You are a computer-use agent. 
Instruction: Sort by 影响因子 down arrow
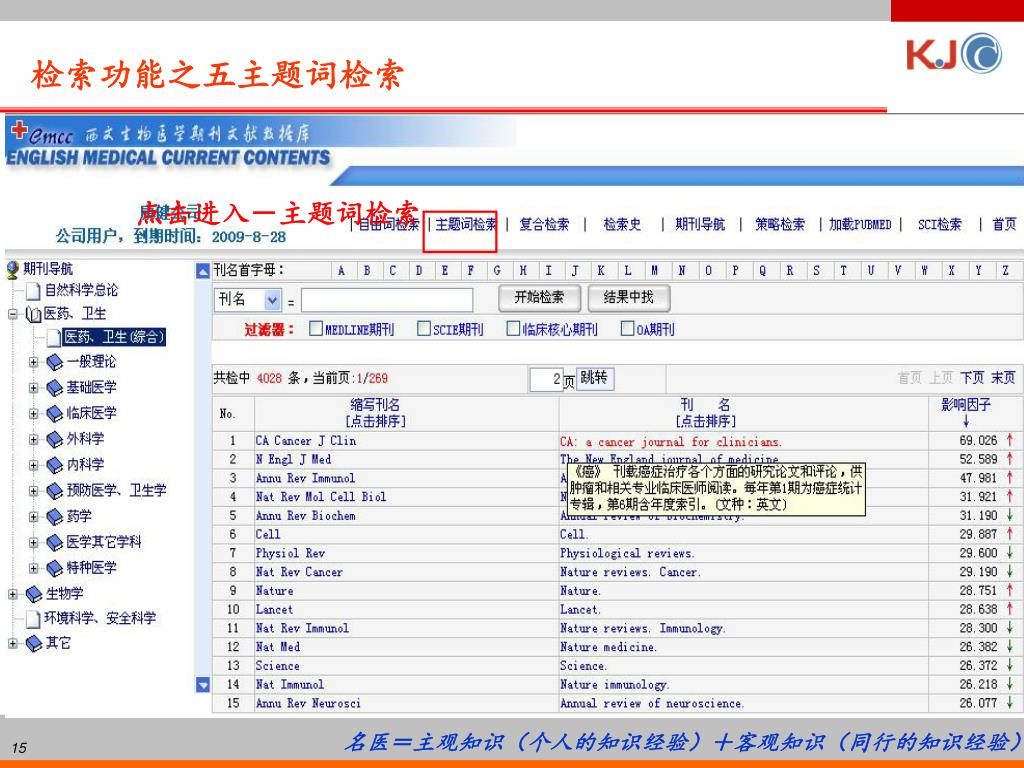pos(966,421)
